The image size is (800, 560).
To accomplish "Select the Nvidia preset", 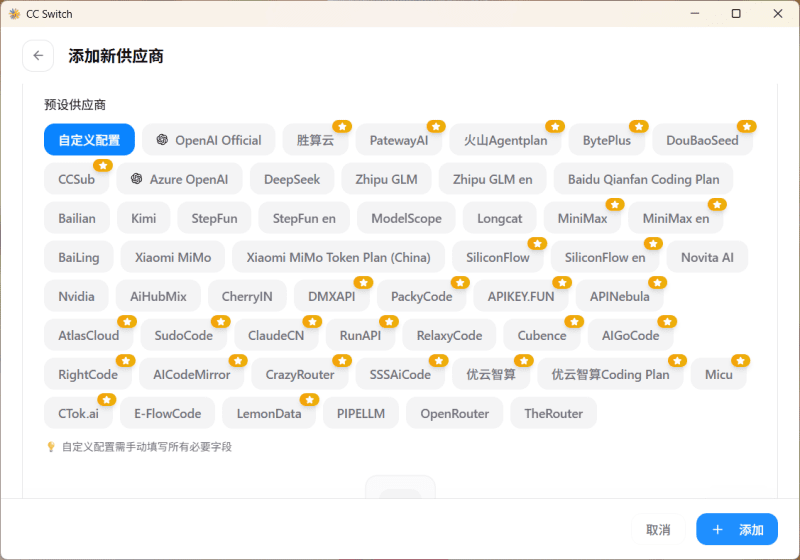I will pos(76,296).
